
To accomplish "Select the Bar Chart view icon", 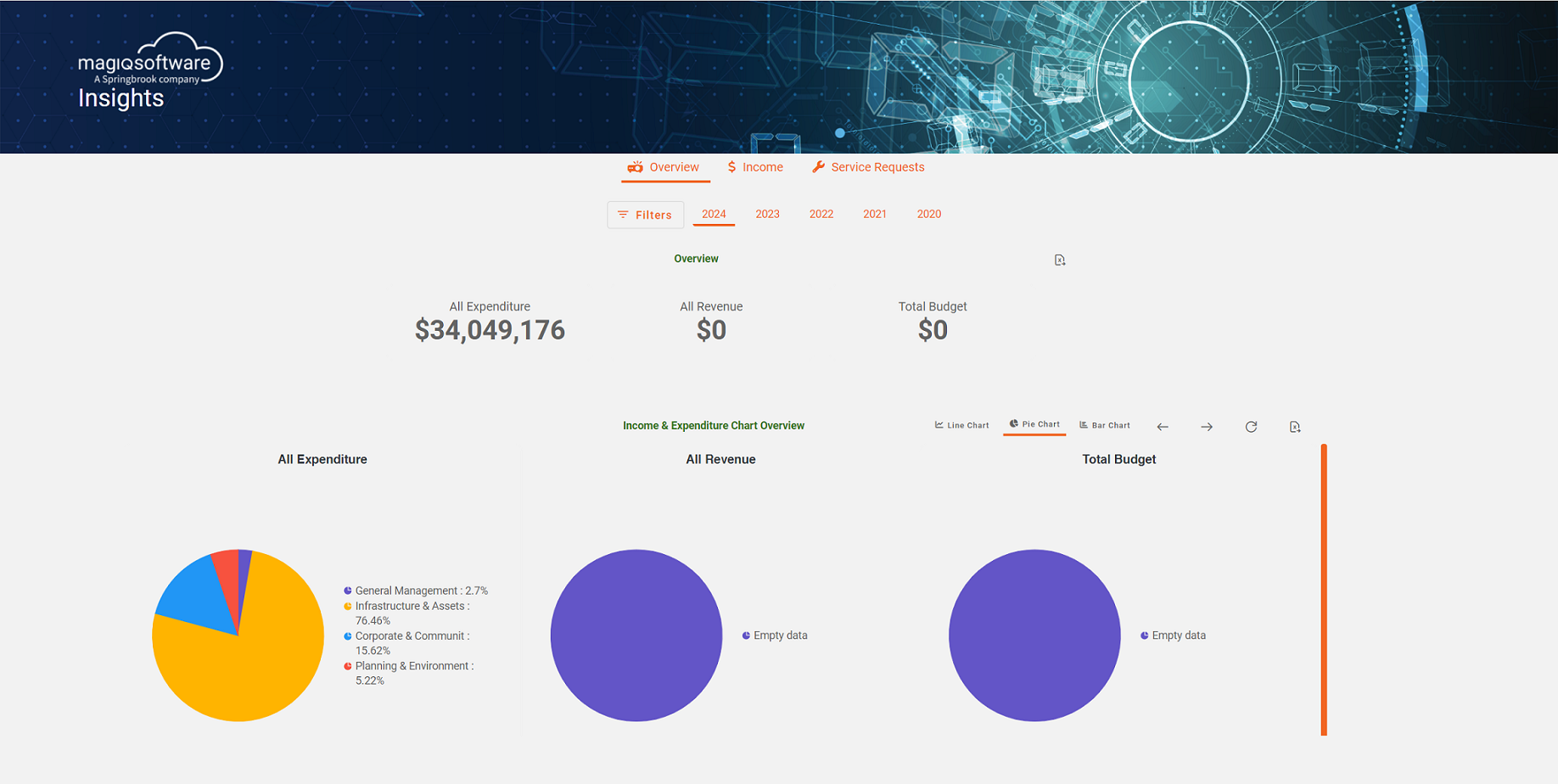I will click(1104, 425).
